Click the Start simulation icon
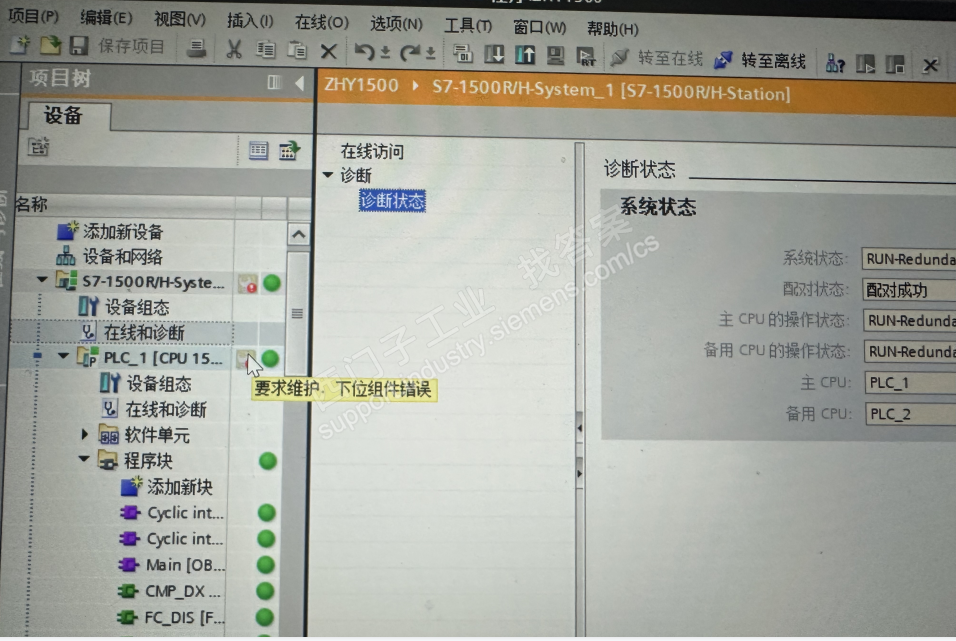This screenshot has height=641, width=956. (555, 56)
